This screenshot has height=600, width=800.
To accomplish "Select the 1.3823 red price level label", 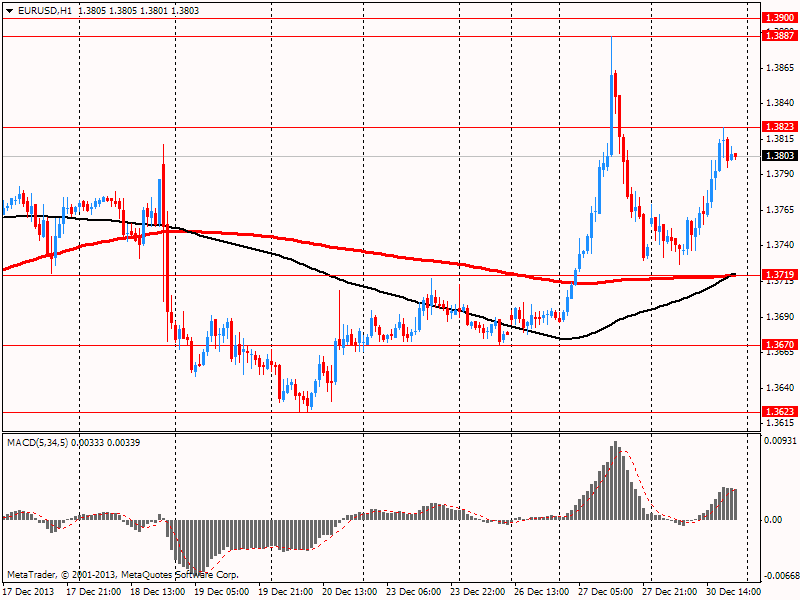I will [x=779, y=127].
